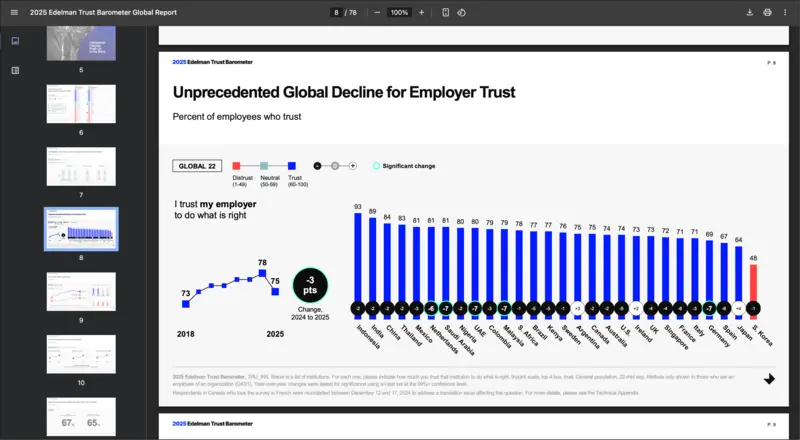Rotate the document counterclockwise
Image resolution: width=800 pixels, height=440 pixels.
(461, 12)
